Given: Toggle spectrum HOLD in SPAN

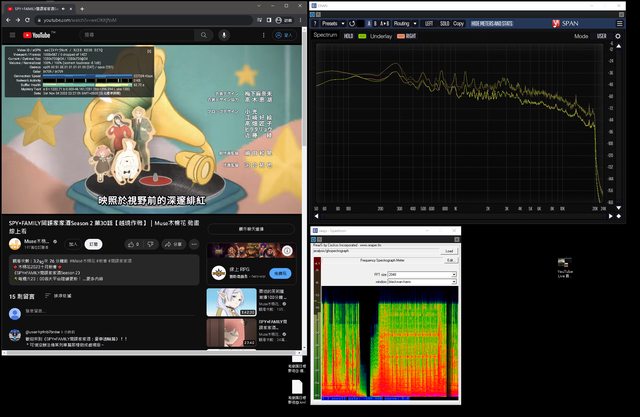Looking at the screenshot, I should click(348, 36).
